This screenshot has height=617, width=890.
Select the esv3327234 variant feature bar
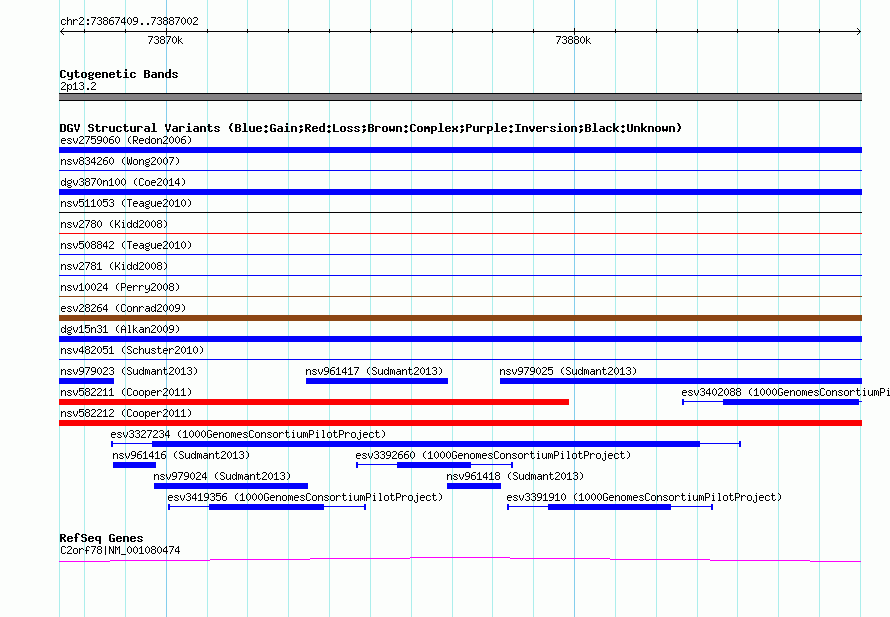point(426,444)
